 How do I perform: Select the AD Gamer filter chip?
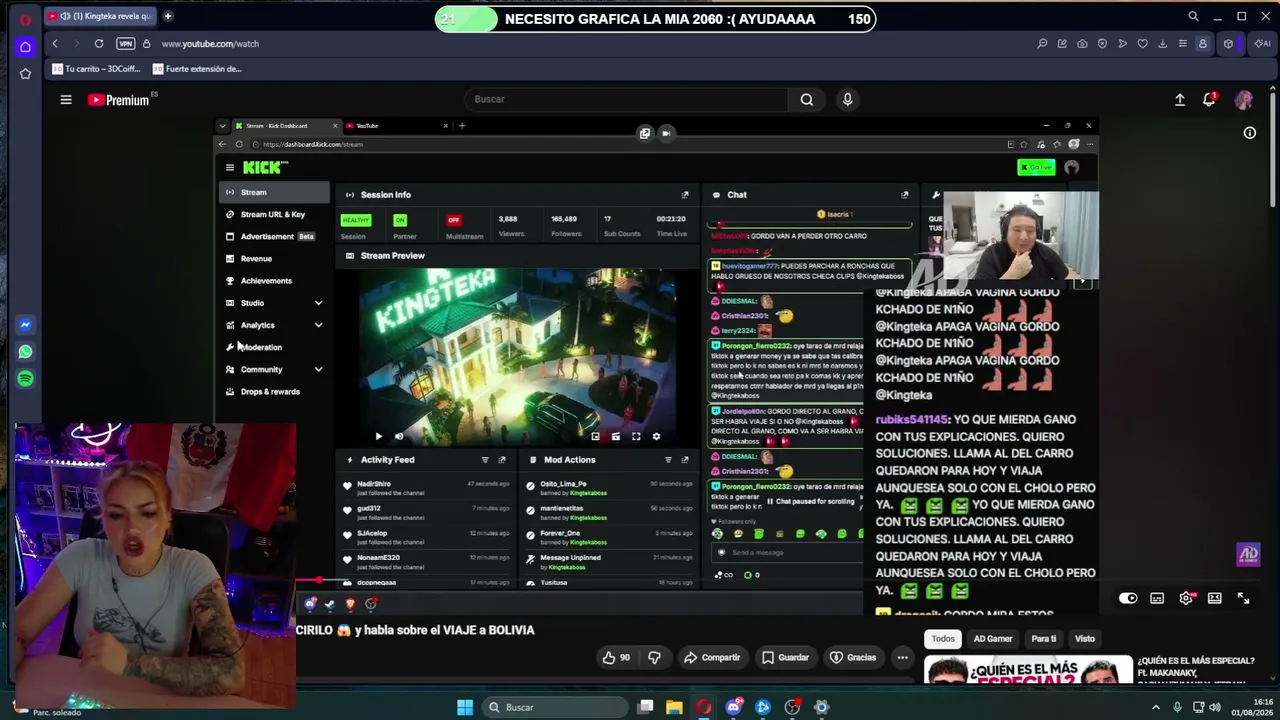pos(993,639)
